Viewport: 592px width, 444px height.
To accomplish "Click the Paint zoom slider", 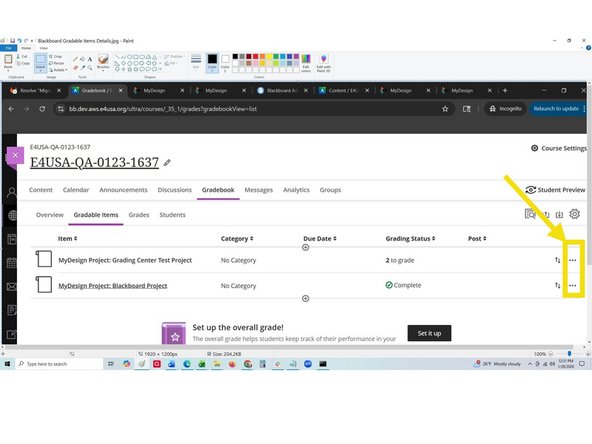I will click(x=569, y=354).
